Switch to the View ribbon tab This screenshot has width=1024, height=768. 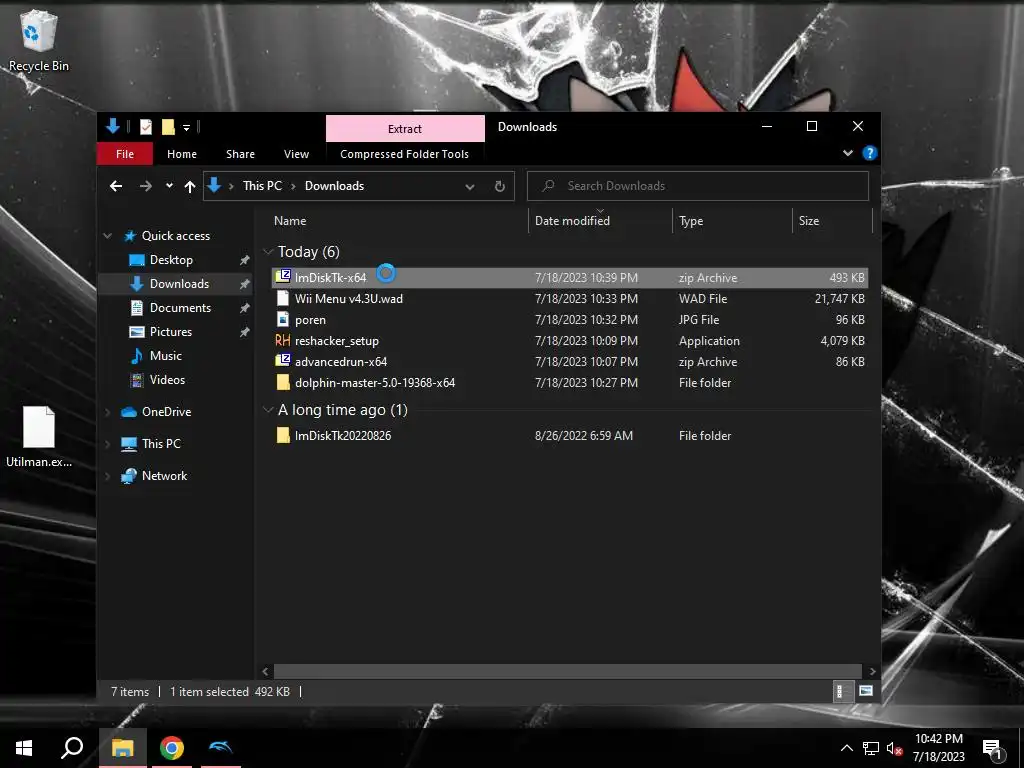pyautogui.click(x=296, y=154)
